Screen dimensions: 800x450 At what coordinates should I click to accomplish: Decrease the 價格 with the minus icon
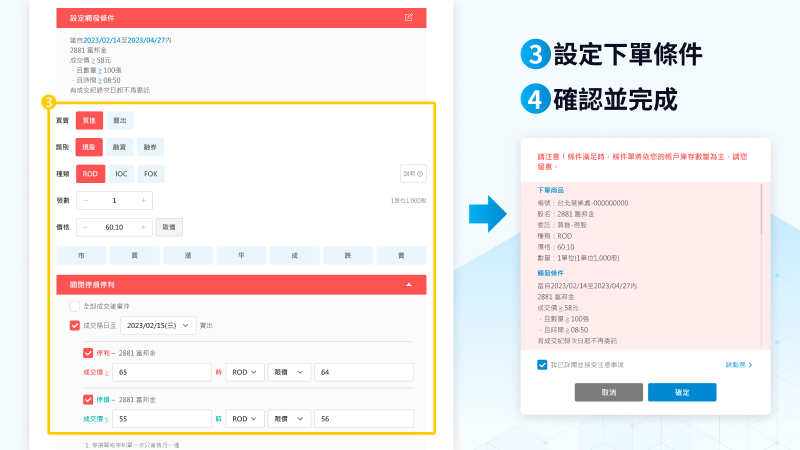[x=84, y=227]
